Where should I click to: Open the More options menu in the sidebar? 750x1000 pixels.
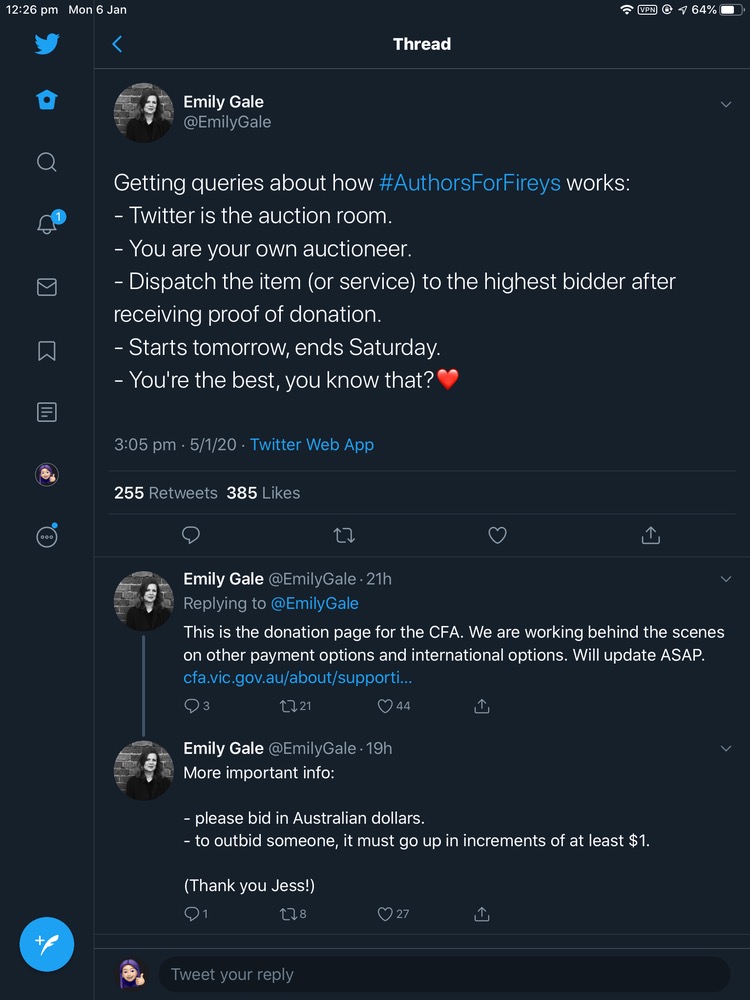pos(47,537)
